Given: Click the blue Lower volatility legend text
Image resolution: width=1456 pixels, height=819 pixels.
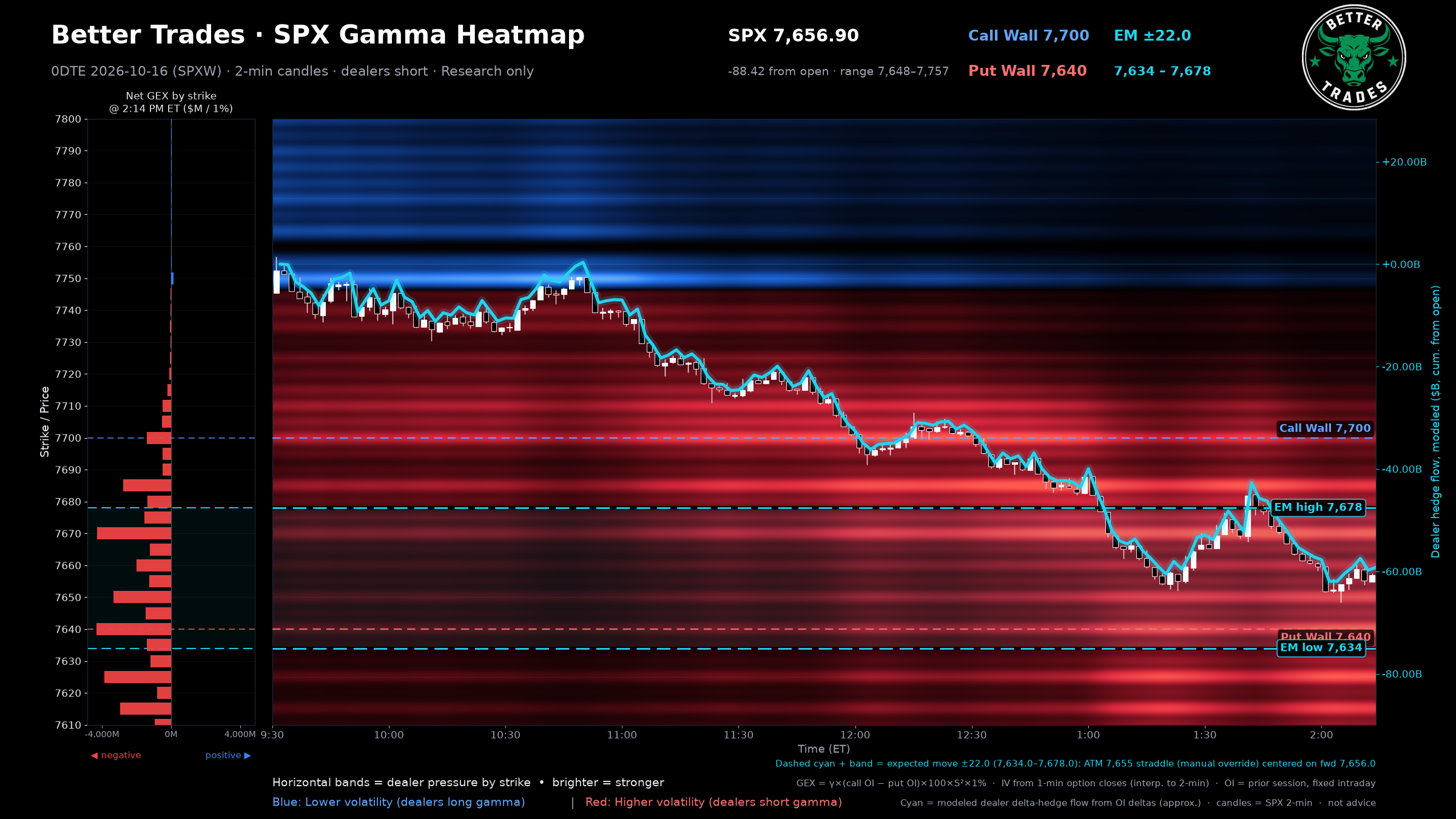Looking at the screenshot, I should click(399, 802).
